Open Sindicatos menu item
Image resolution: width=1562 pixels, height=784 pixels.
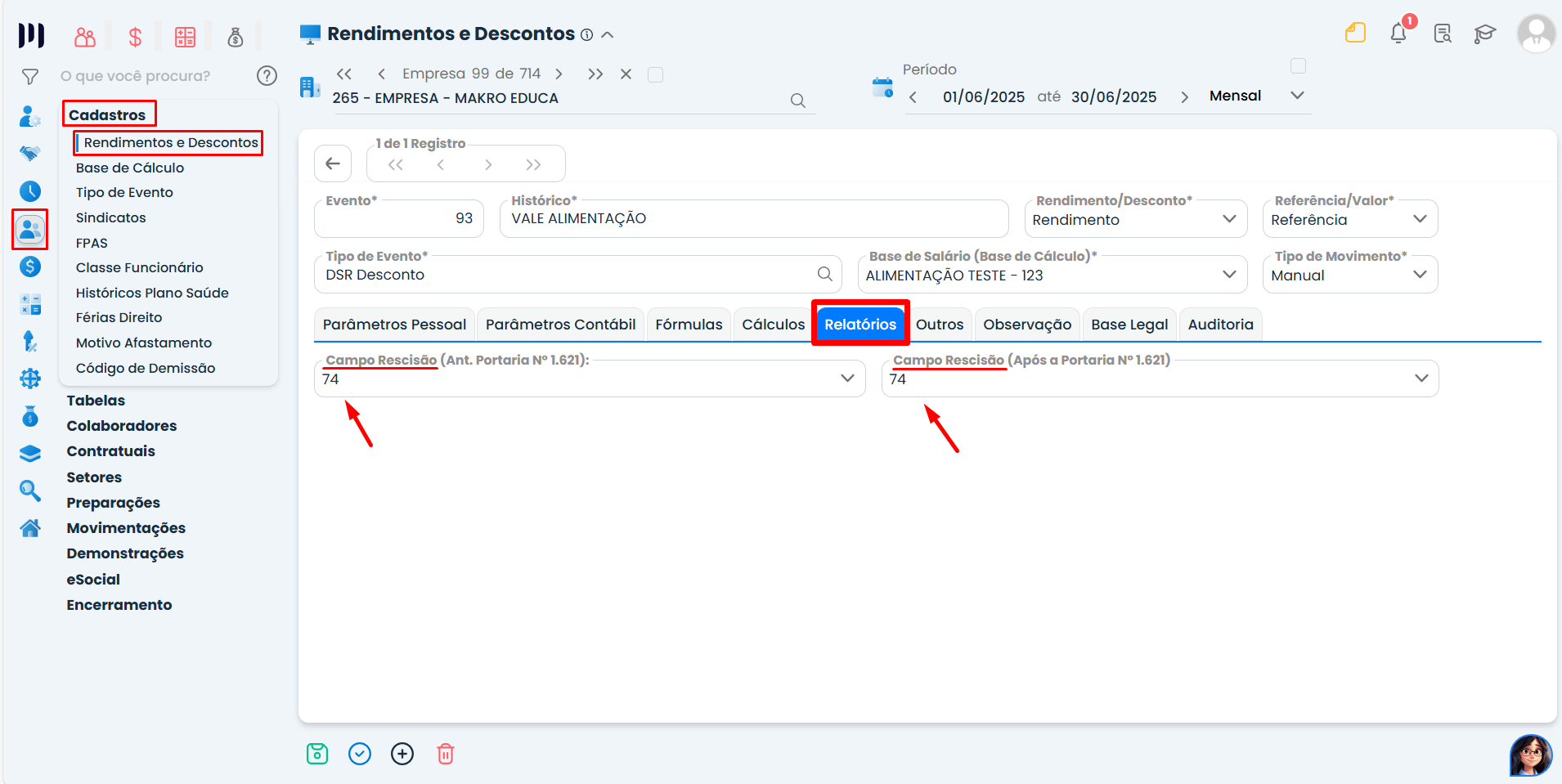(x=110, y=217)
